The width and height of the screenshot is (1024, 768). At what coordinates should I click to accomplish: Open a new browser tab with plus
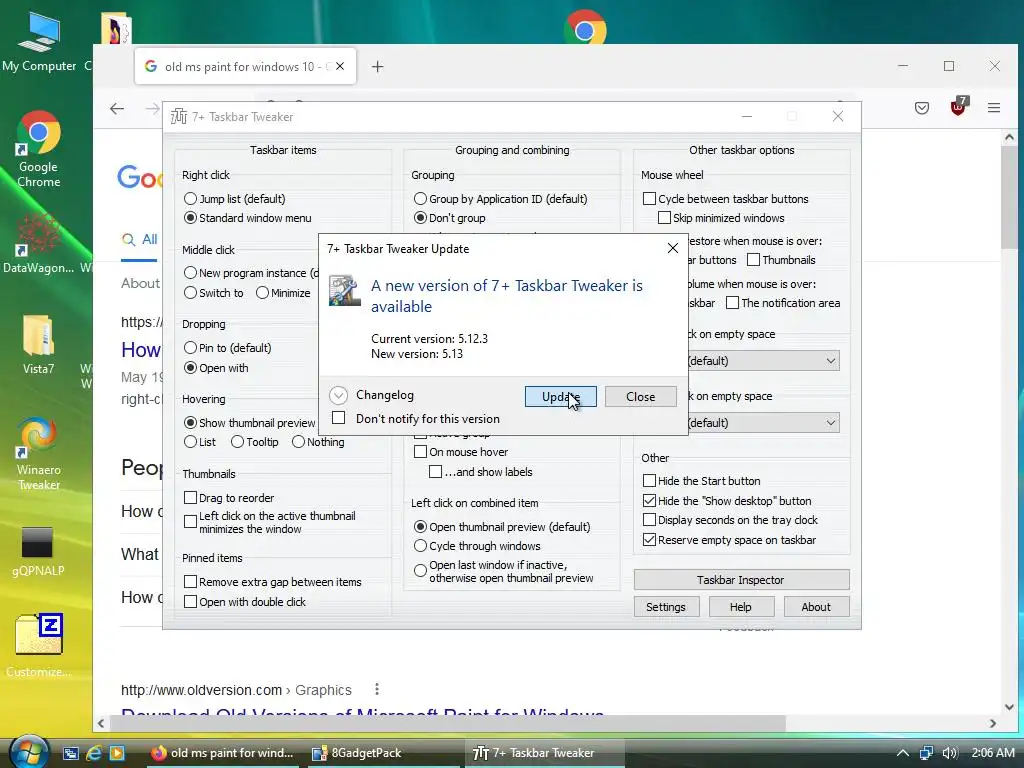(377, 67)
